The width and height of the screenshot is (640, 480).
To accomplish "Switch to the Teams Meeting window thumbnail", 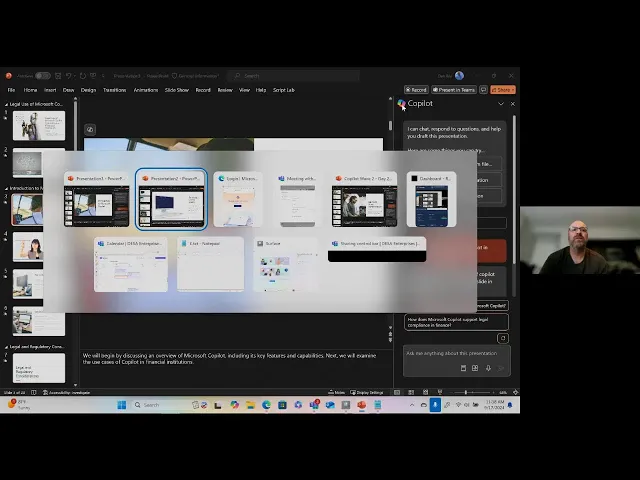I will click(298, 200).
